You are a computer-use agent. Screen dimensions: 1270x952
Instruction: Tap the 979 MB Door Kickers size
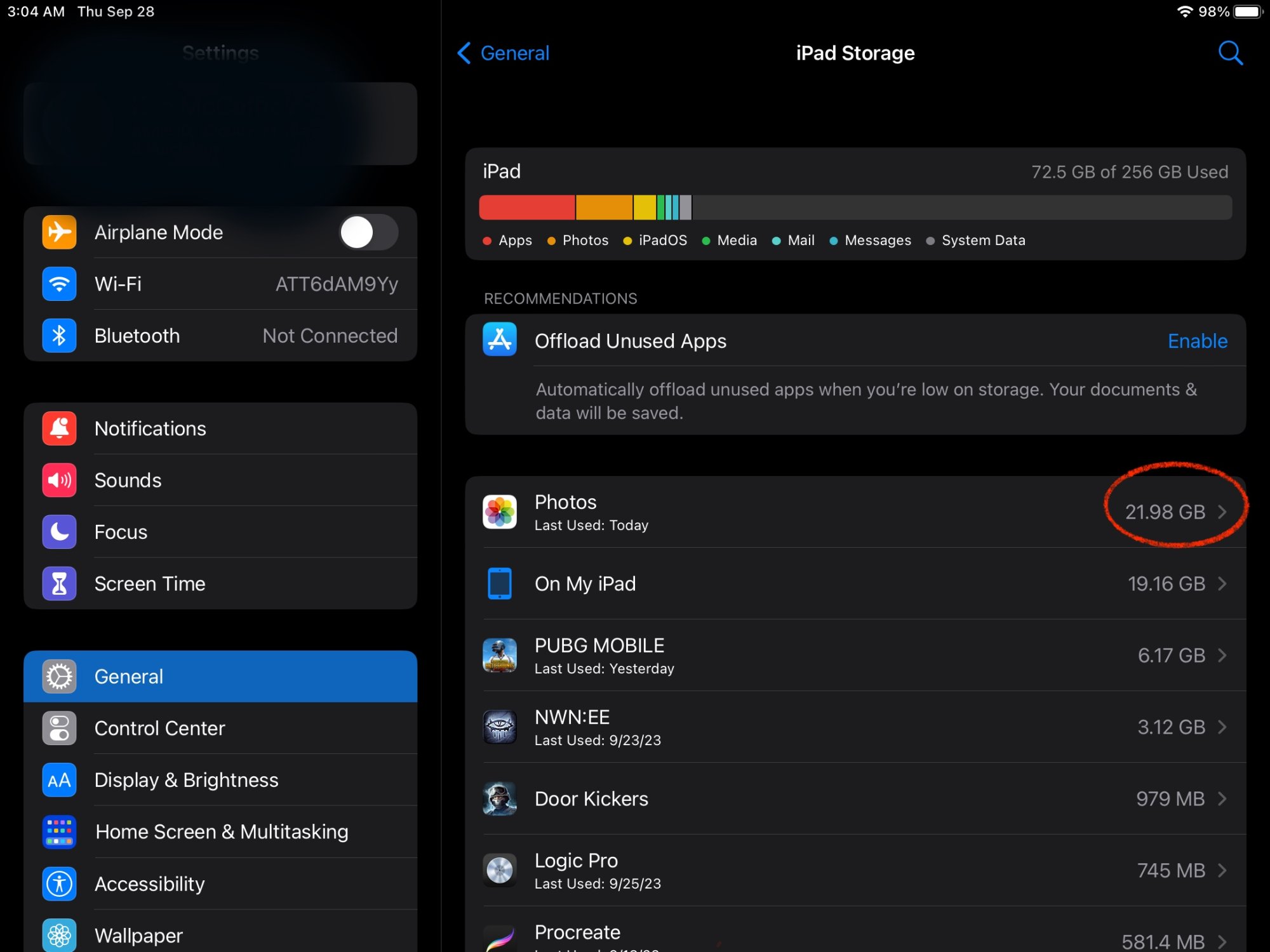(1170, 798)
